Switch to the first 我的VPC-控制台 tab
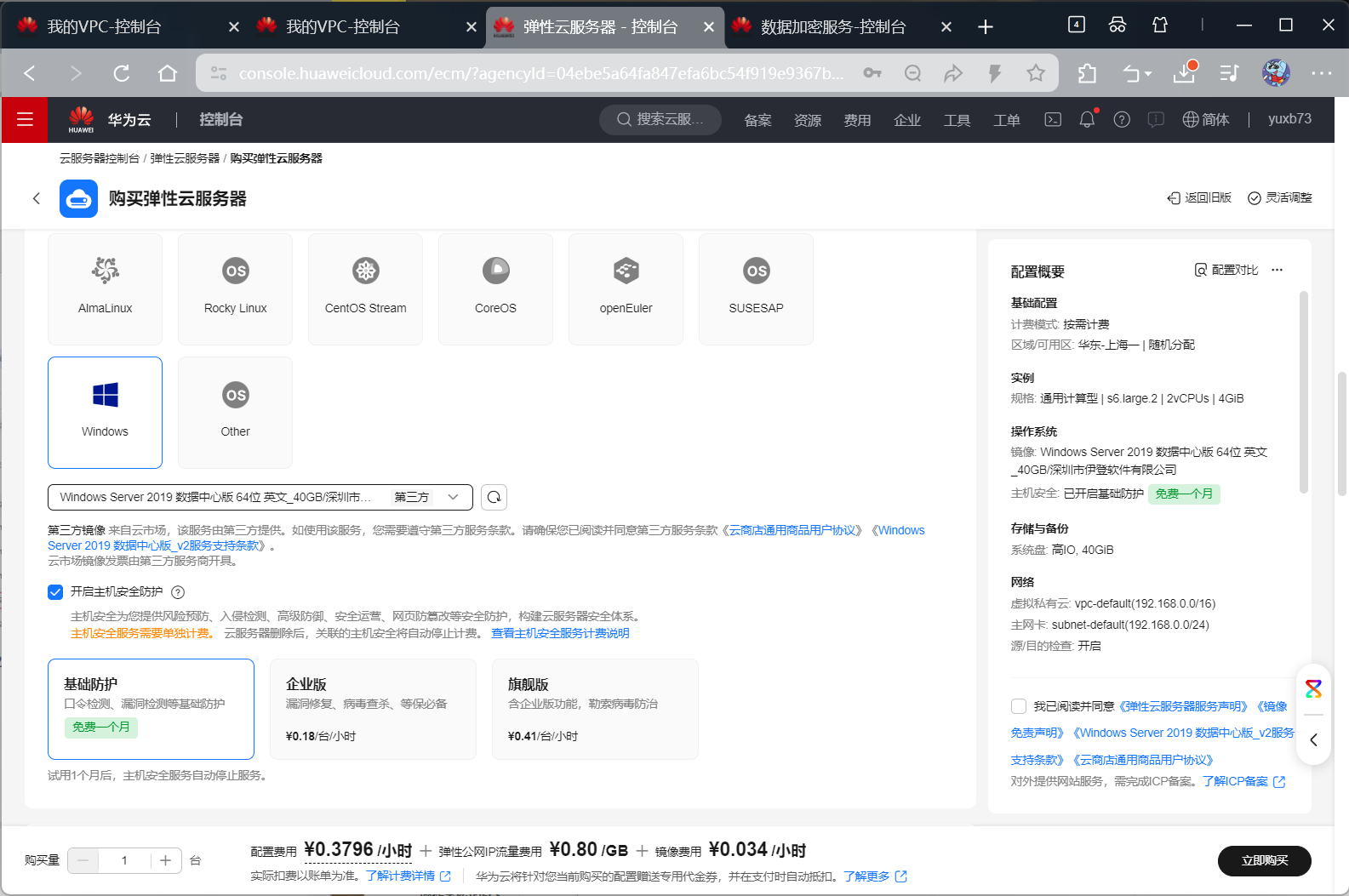This screenshot has width=1349, height=896. click(104, 26)
